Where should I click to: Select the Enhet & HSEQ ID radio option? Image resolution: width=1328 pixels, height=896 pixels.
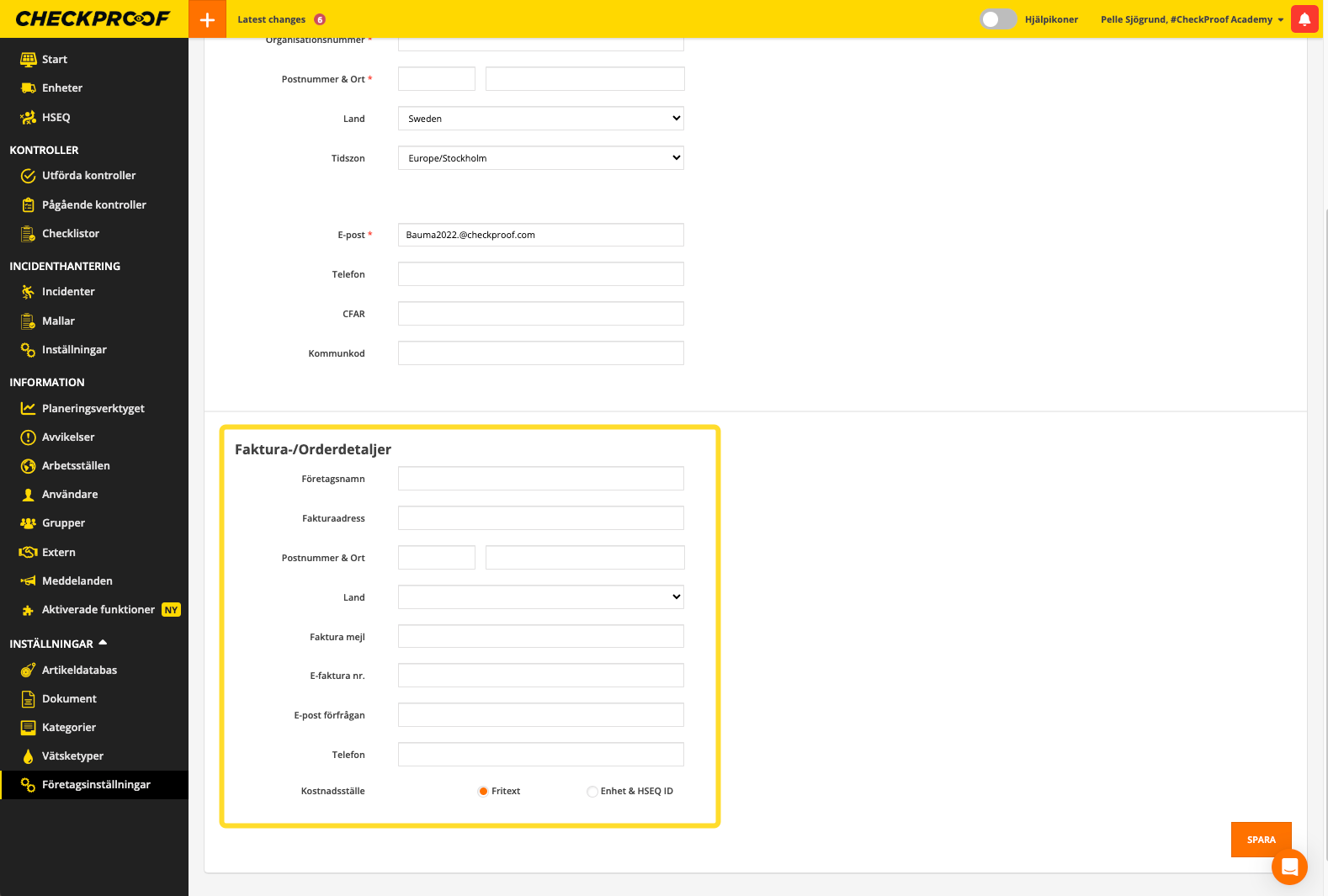(592, 792)
